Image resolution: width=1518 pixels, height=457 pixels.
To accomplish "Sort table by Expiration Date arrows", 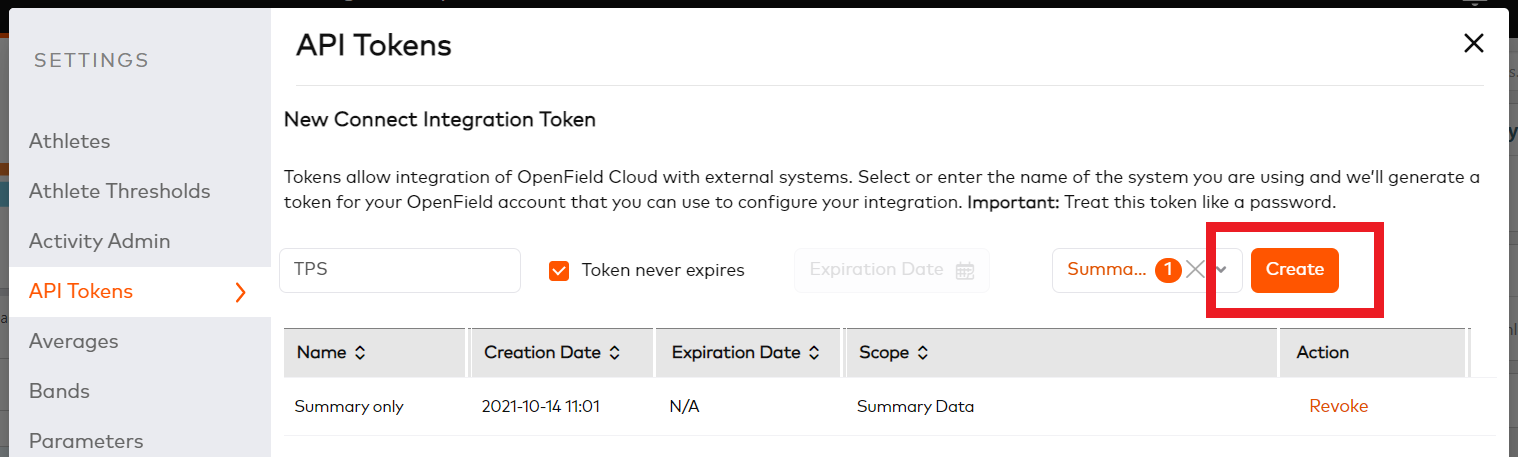I will click(814, 353).
